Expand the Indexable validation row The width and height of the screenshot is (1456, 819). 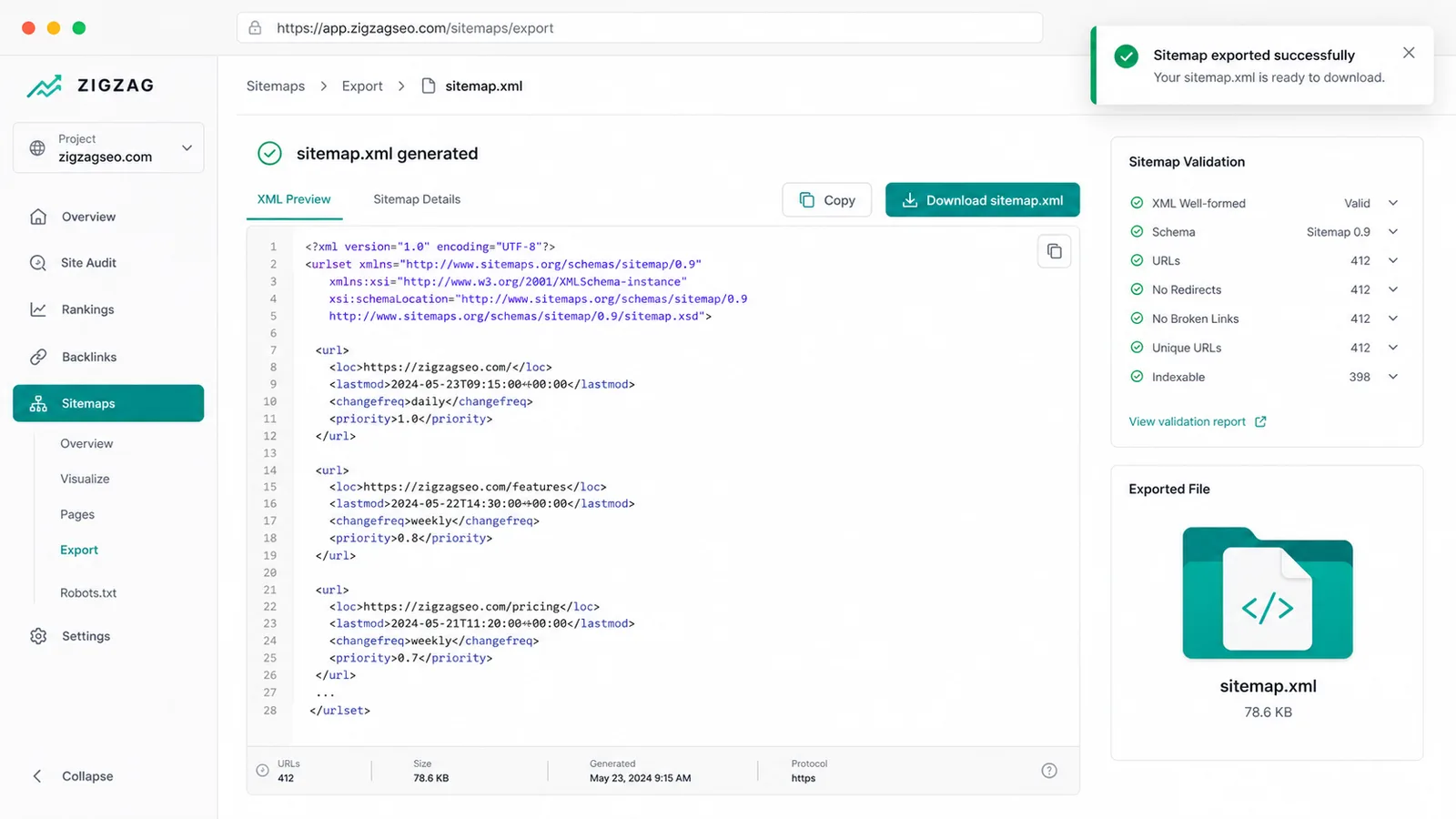coord(1393,377)
